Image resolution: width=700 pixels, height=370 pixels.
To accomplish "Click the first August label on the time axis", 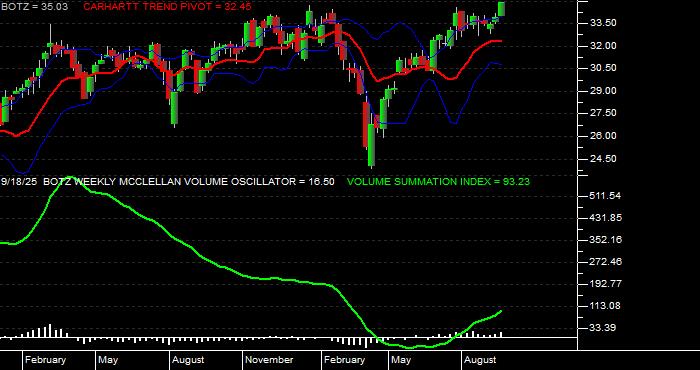I will (x=188, y=360).
